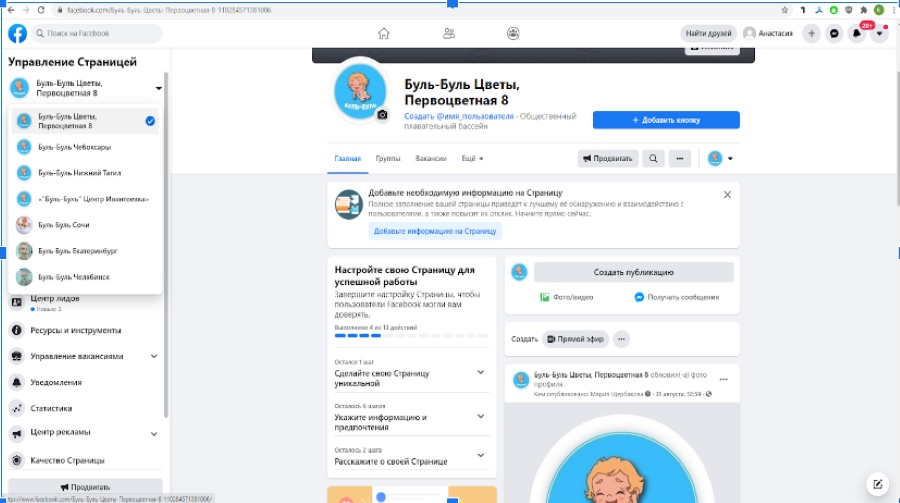The width and height of the screenshot is (900, 503).
Task: Open Анастасия profile link
Action: [x=768, y=33]
